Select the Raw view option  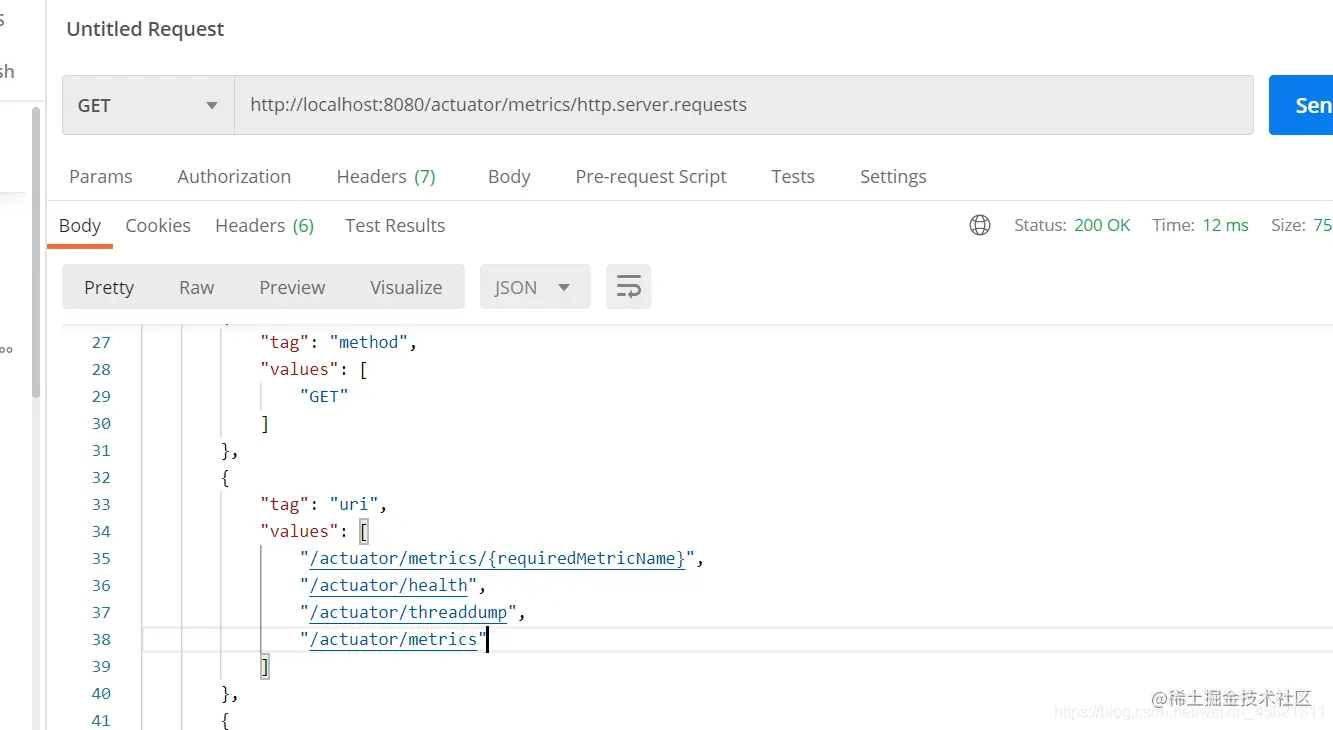tap(197, 287)
